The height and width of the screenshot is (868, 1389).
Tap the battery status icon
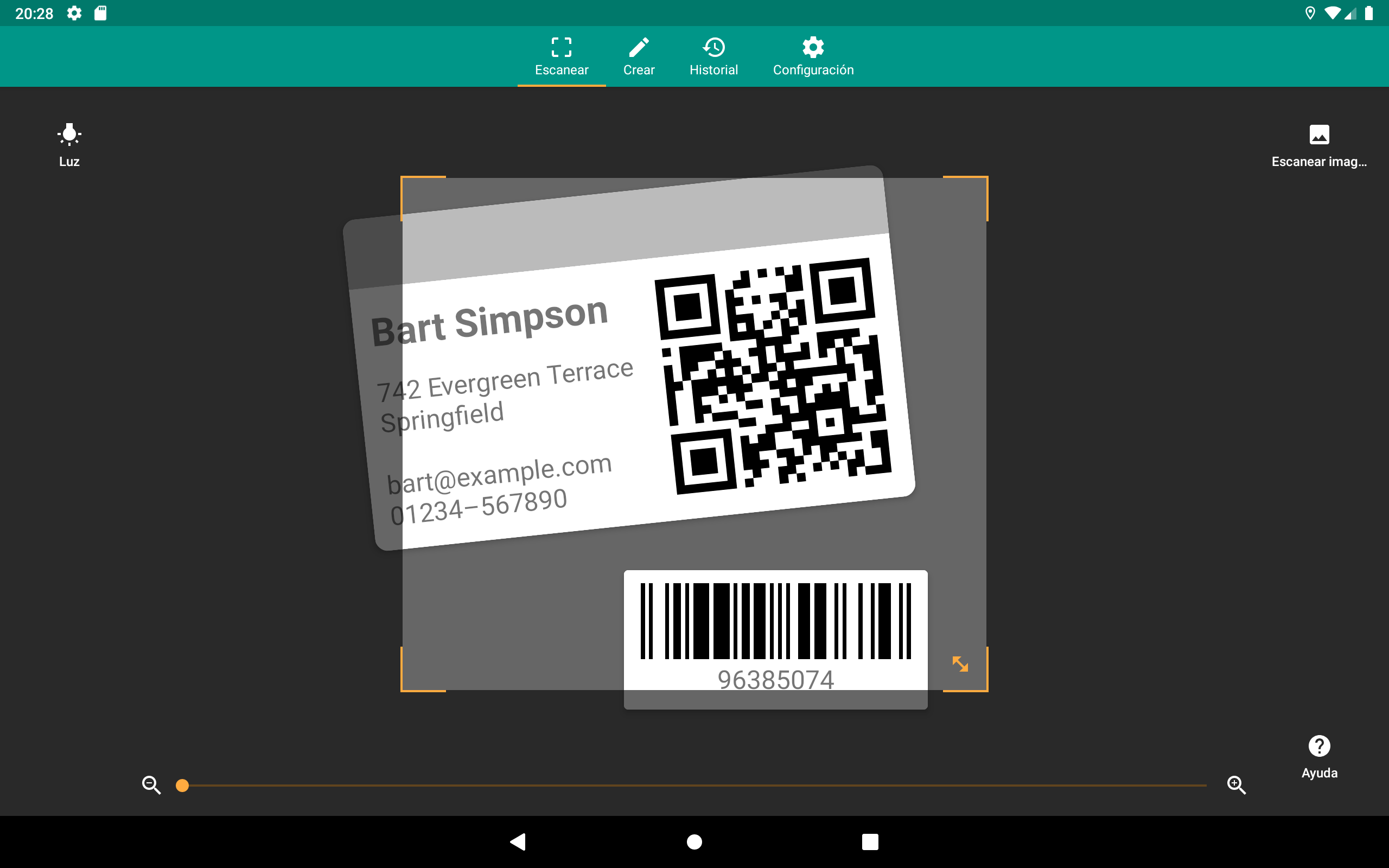1369,13
